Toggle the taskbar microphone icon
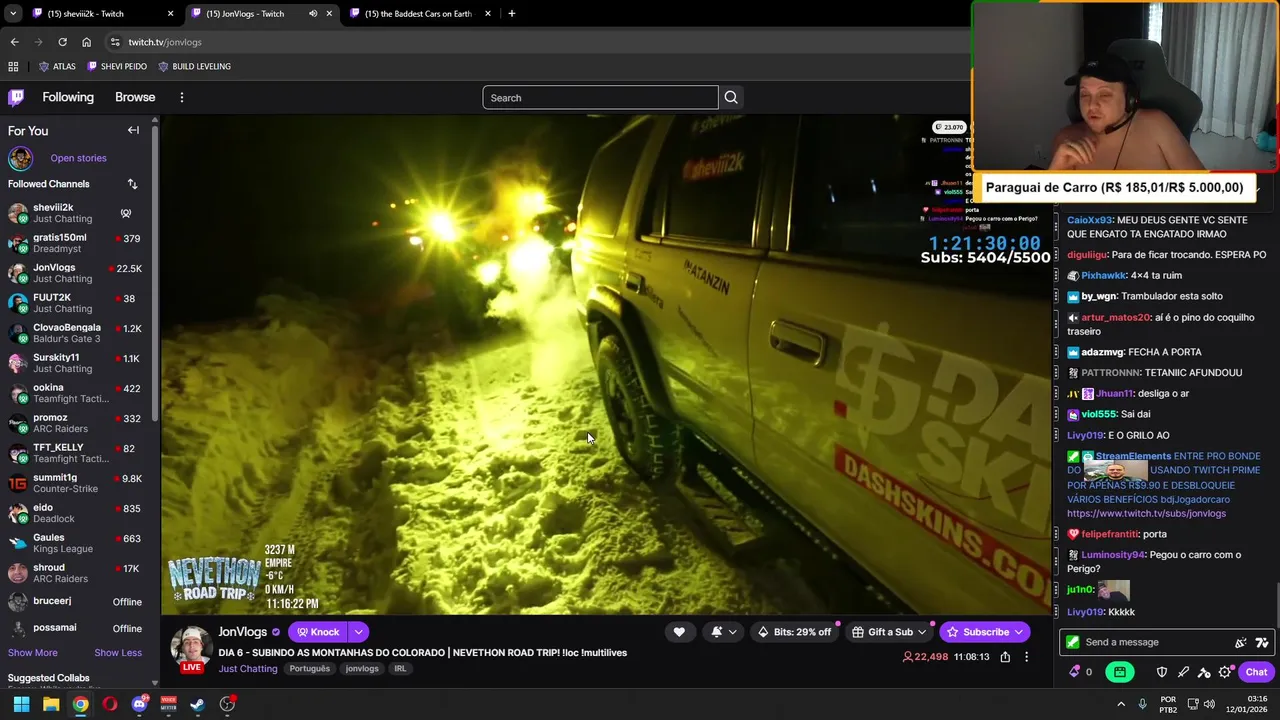 (1142, 704)
